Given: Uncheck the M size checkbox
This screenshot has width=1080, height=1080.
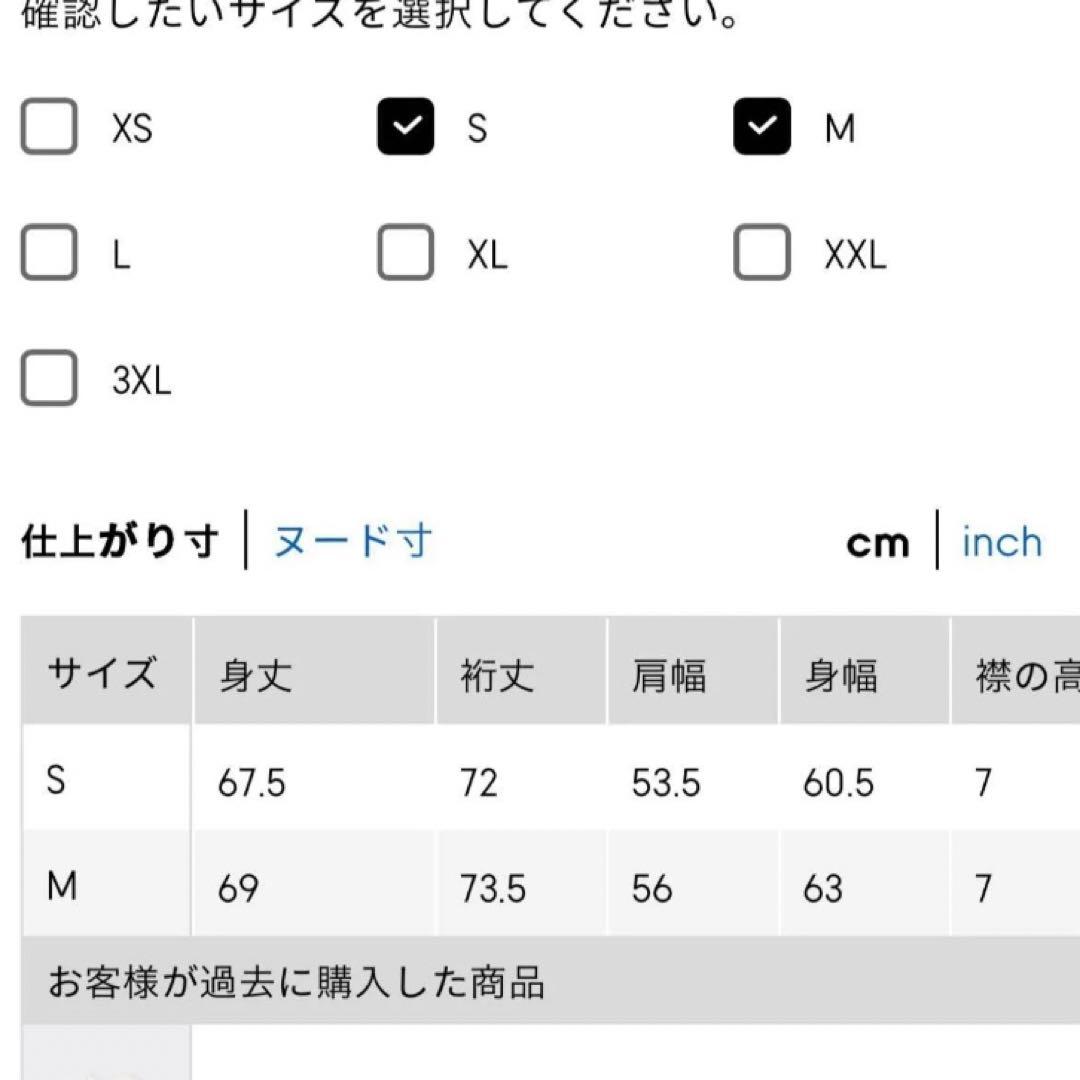Looking at the screenshot, I should (x=762, y=127).
